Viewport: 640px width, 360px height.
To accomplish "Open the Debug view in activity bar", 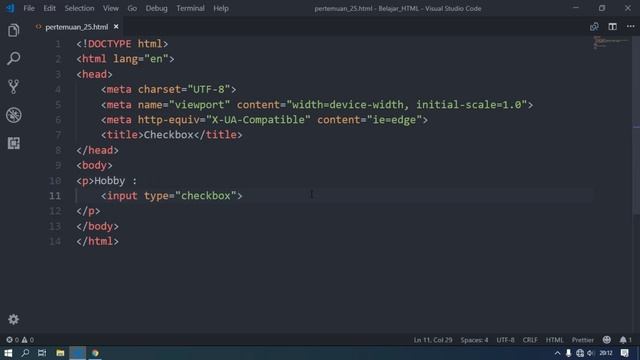I will point(13,115).
